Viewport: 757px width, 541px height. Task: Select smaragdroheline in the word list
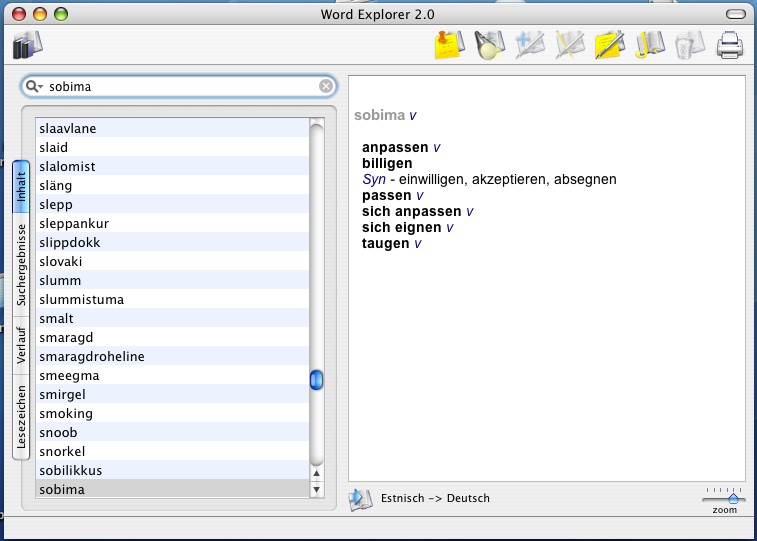[x=172, y=356]
